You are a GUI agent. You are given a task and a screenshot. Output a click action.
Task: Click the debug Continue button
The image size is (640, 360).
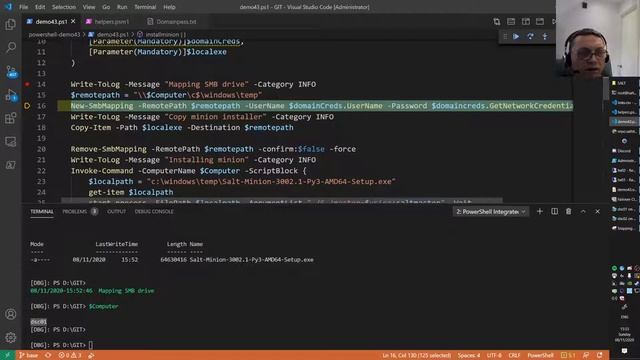click(x=516, y=36)
